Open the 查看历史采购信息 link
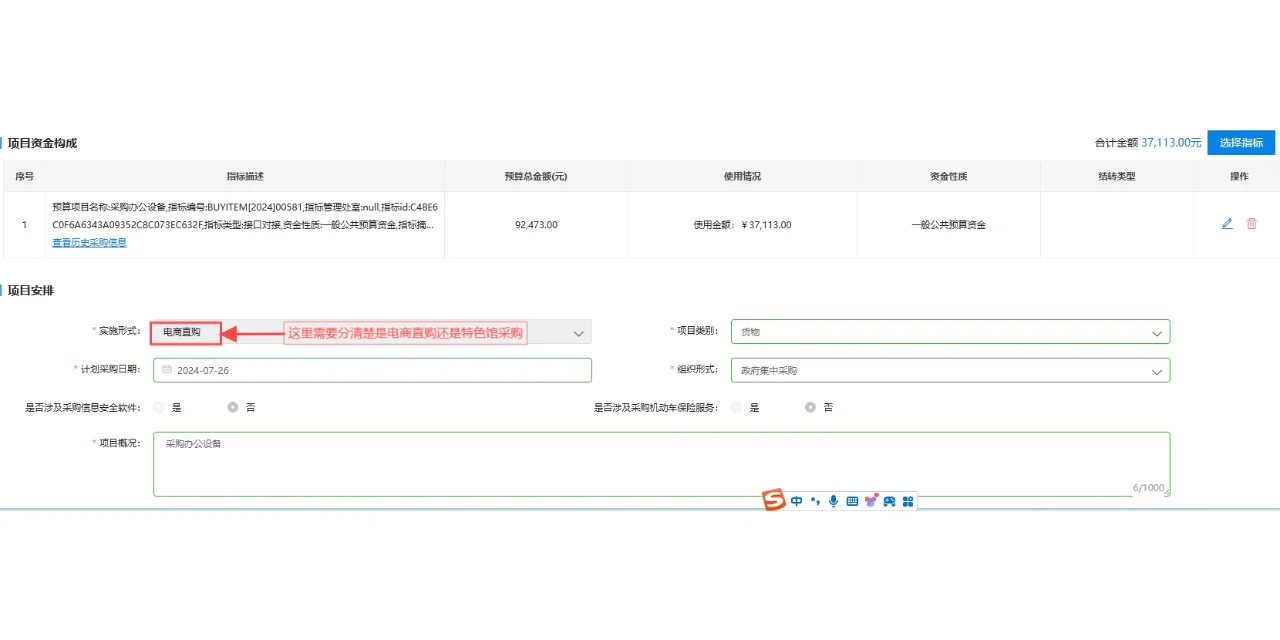The height and width of the screenshot is (640, 1280). (89, 243)
